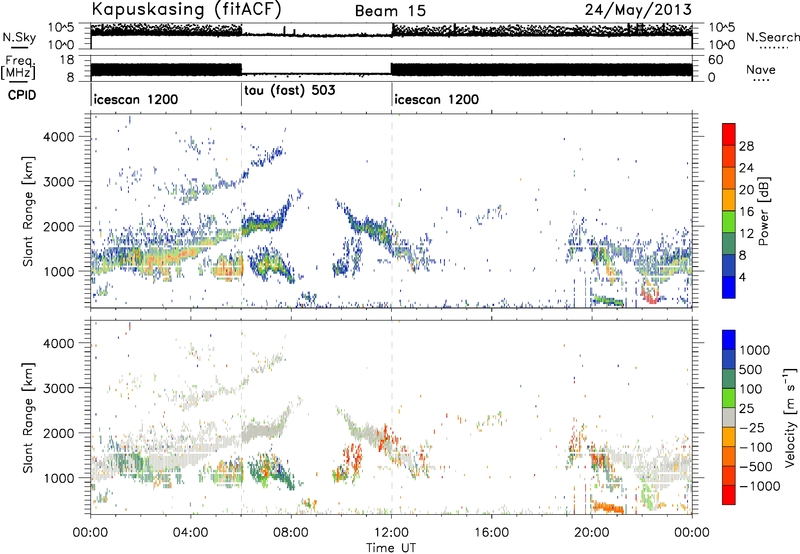Click the "Velocity [m s⁻¹]" colorbar title
This screenshot has height=554, width=800.
point(790,417)
